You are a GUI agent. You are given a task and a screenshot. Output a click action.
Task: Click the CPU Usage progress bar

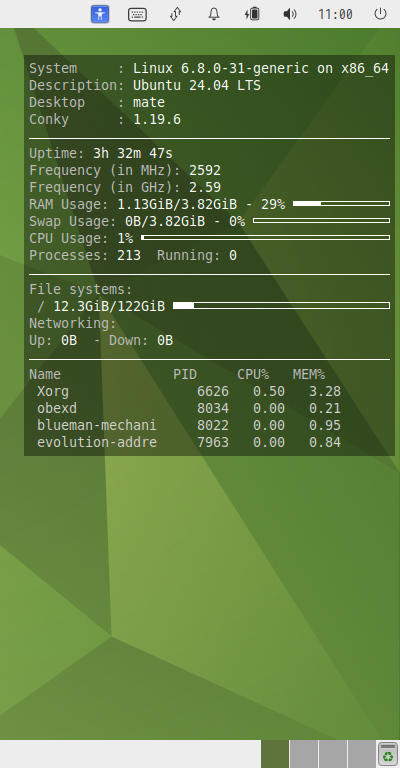click(x=265, y=238)
